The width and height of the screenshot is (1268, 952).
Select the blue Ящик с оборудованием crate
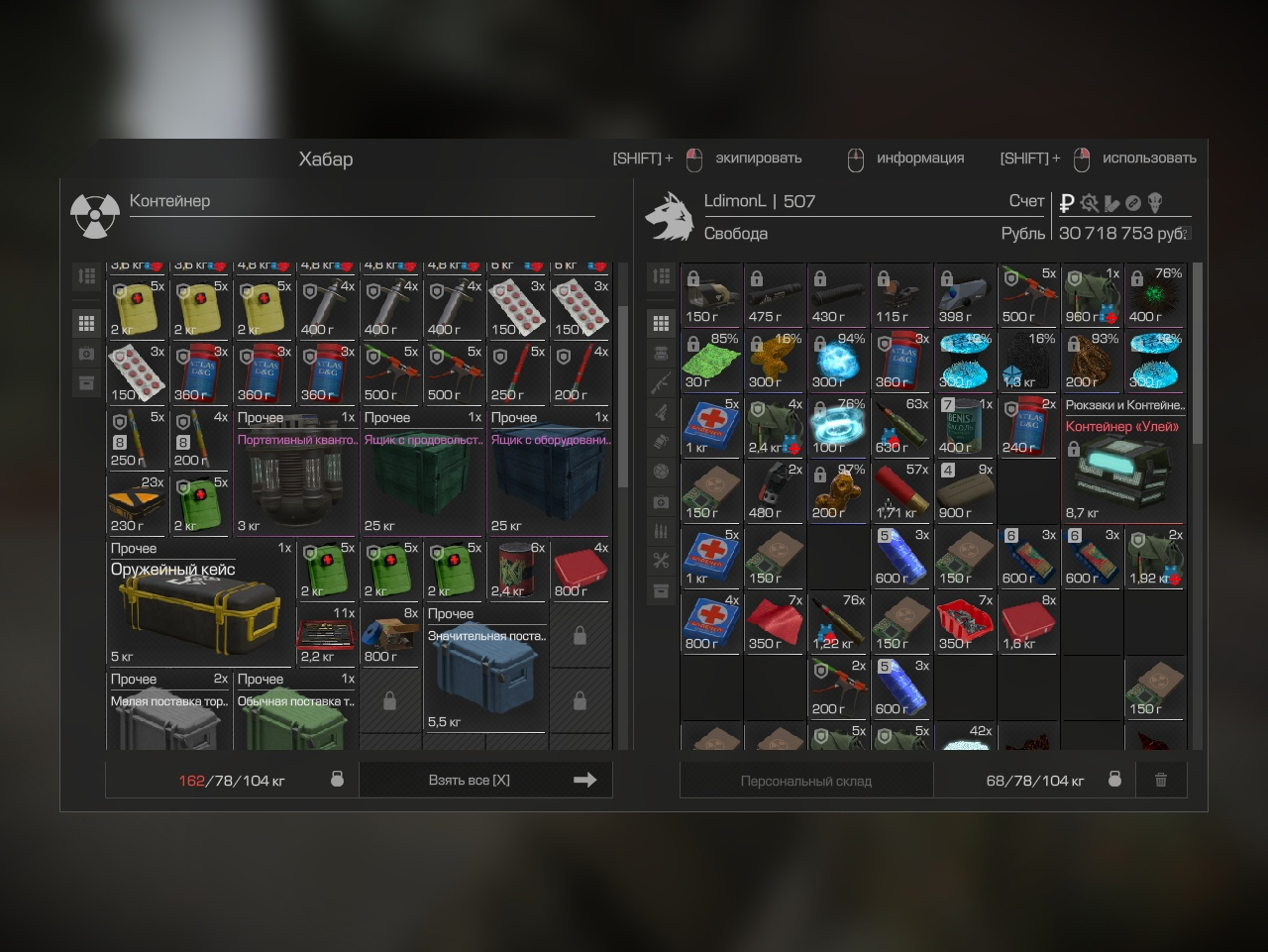pyautogui.click(x=549, y=472)
